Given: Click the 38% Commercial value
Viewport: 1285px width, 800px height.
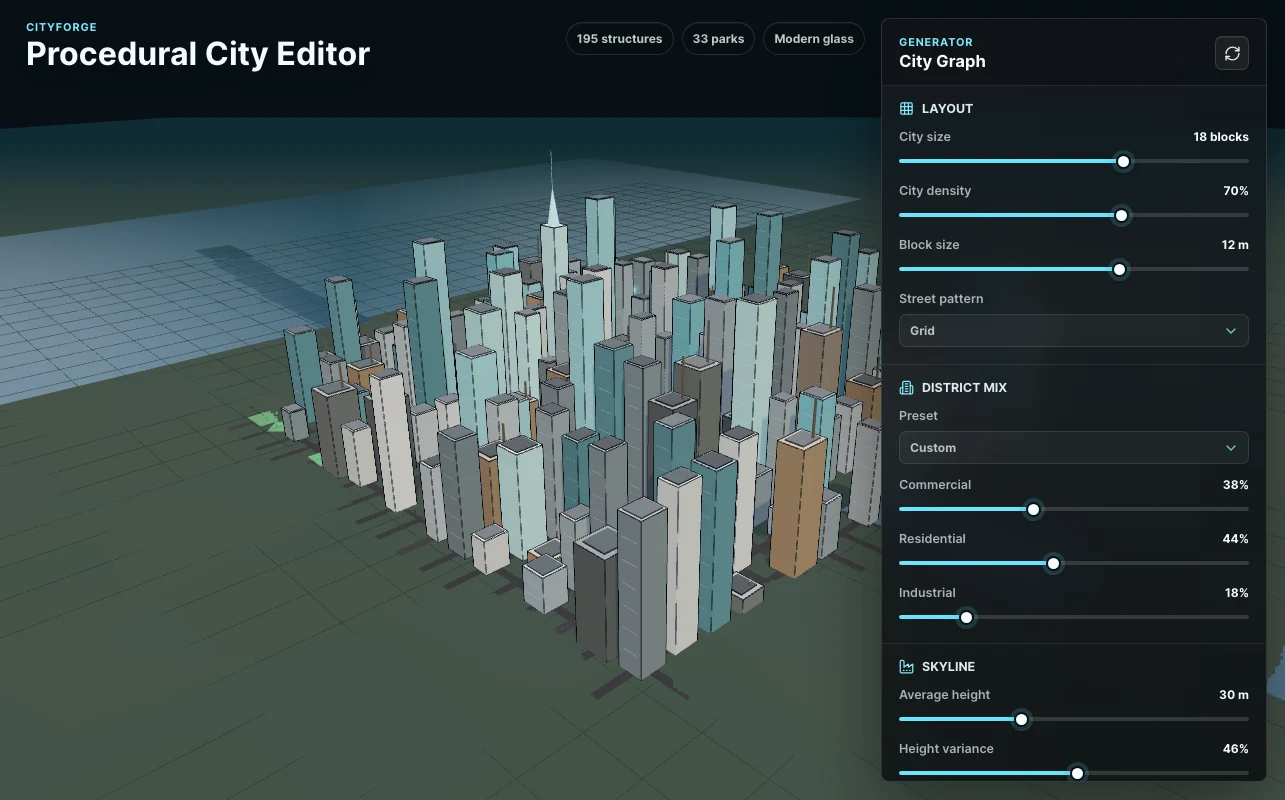Looking at the screenshot, I should pos(1236,485).
